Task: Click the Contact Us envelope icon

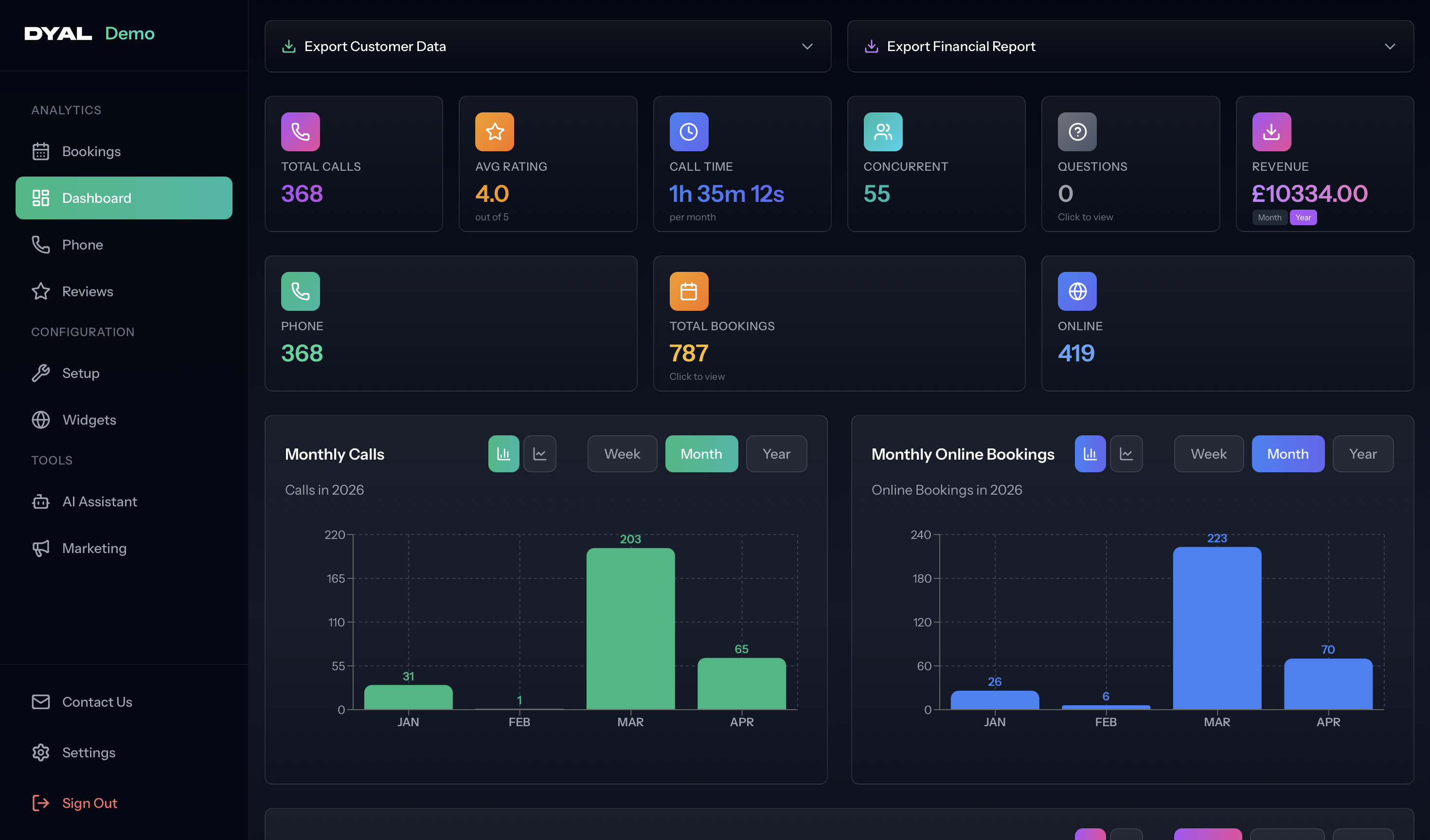Action: (x=41, y=702)
